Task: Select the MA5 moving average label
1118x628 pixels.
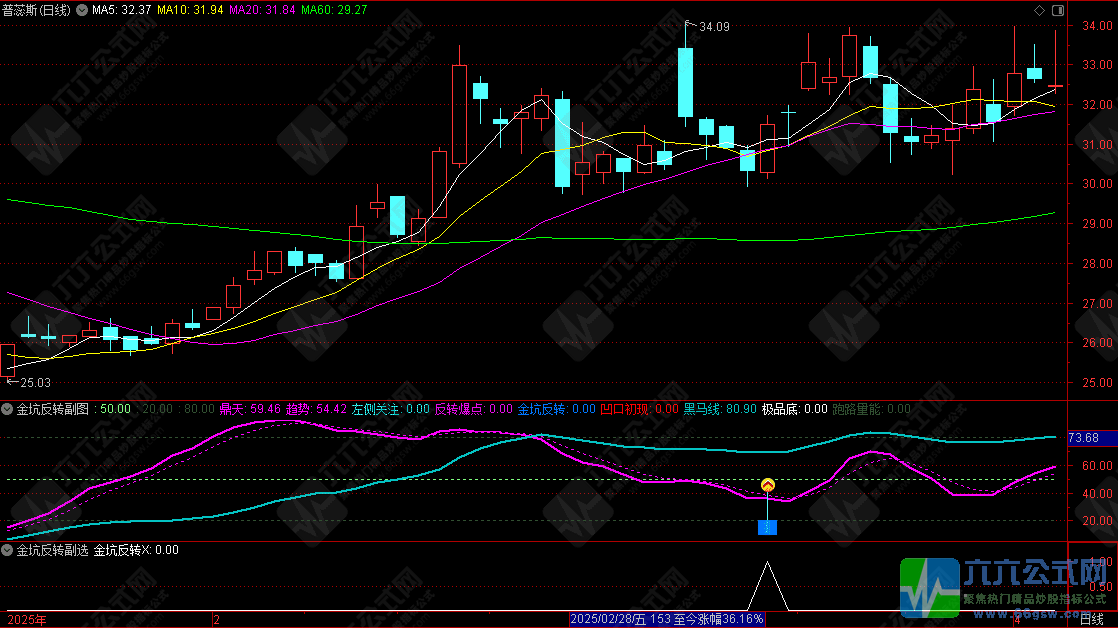Action: tap(121, 10)
